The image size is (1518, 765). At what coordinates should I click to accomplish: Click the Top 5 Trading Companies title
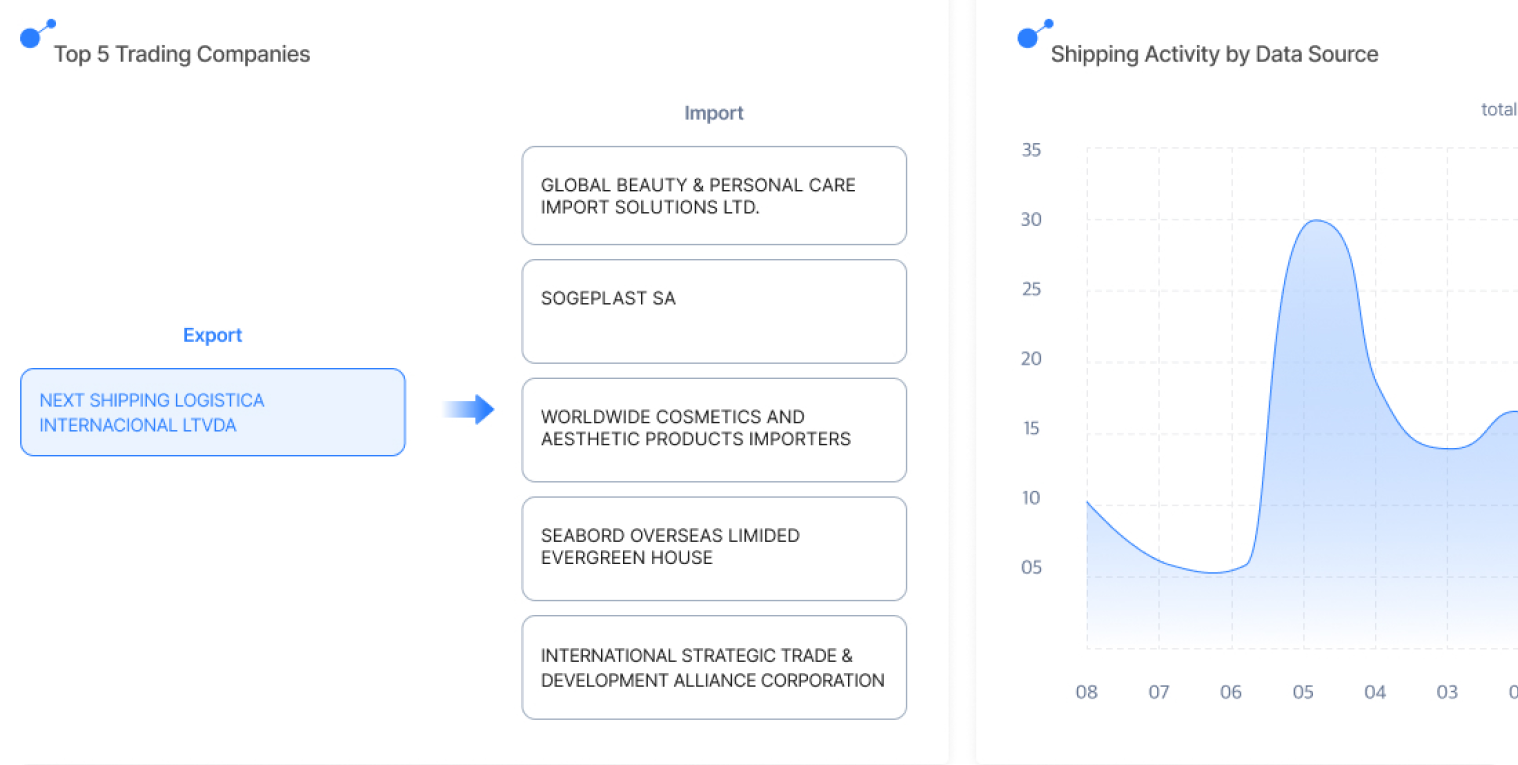(182, 54)
